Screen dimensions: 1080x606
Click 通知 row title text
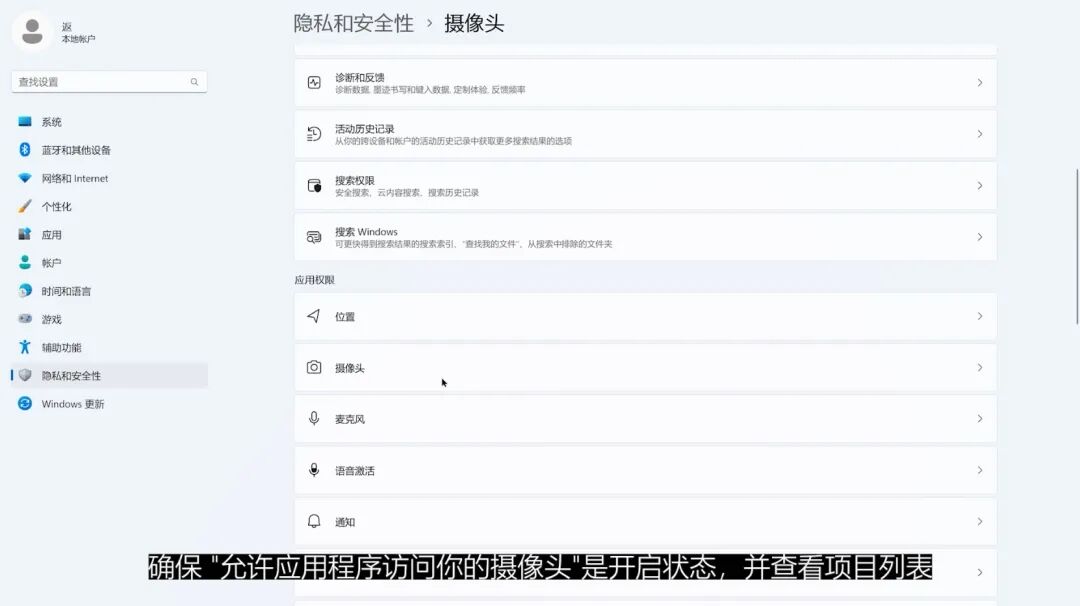(x=344, y=522)
